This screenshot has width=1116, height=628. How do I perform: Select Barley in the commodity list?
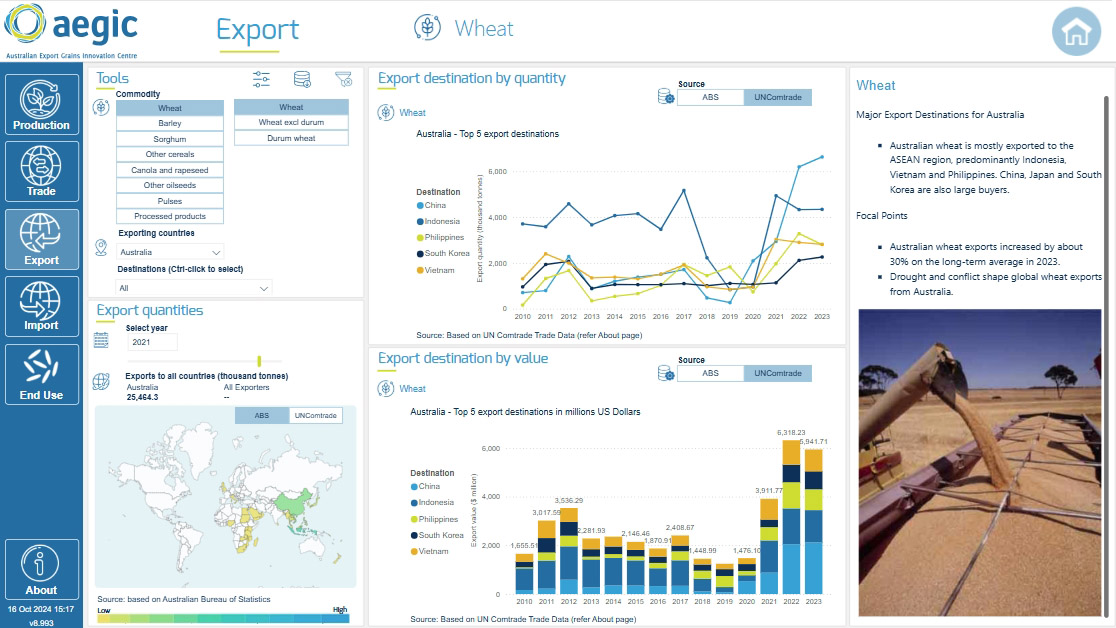(x=169, y=123)
